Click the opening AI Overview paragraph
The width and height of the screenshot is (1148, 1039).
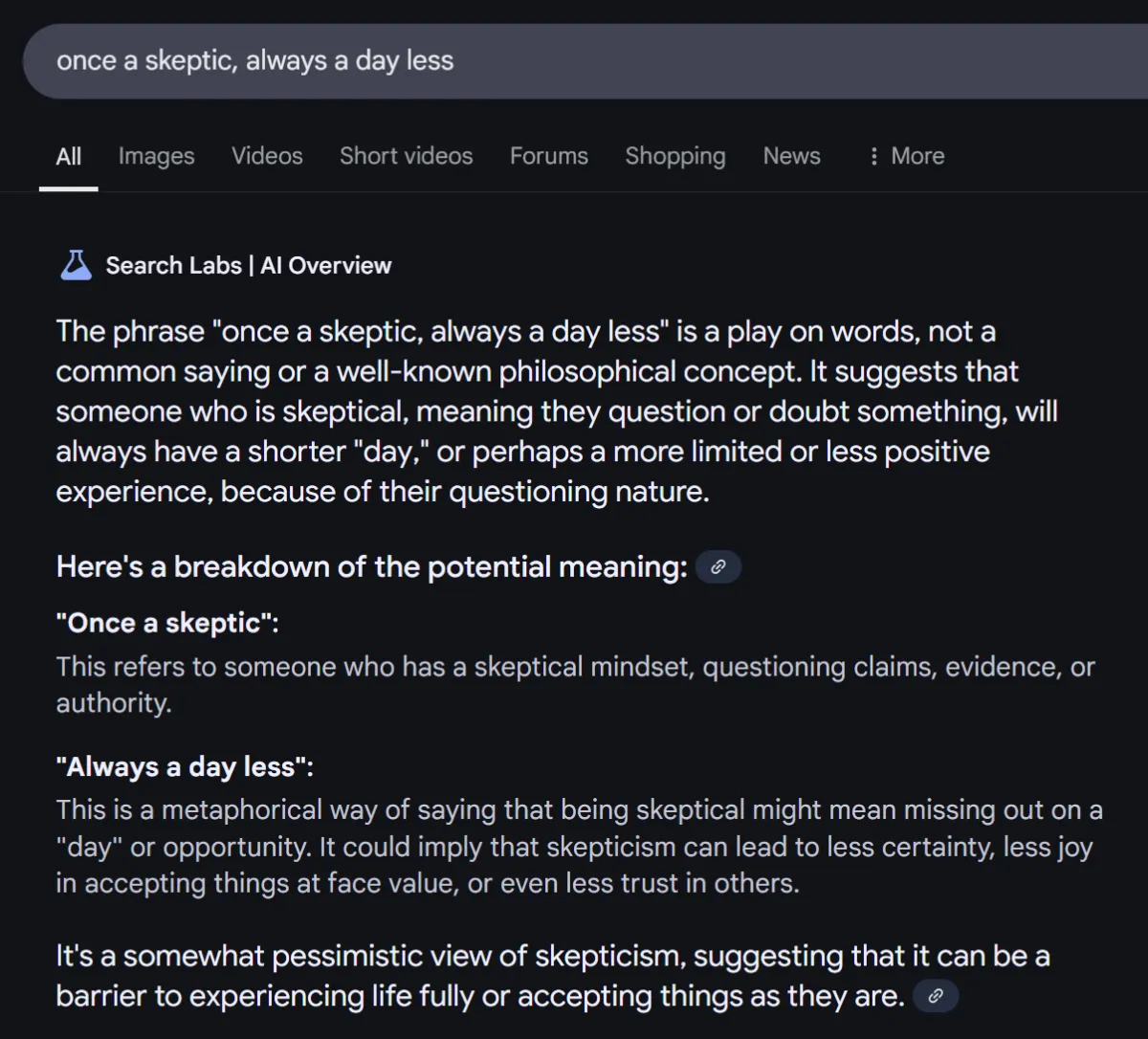click(x=557, y=411)
